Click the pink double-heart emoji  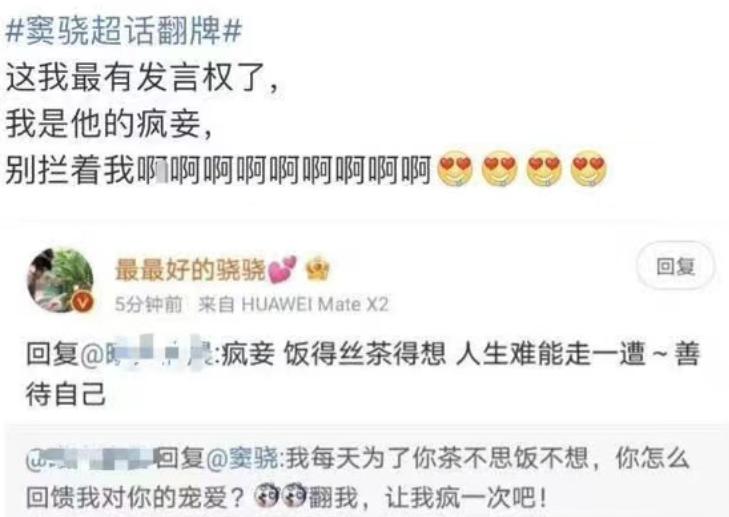pos(283,270)
